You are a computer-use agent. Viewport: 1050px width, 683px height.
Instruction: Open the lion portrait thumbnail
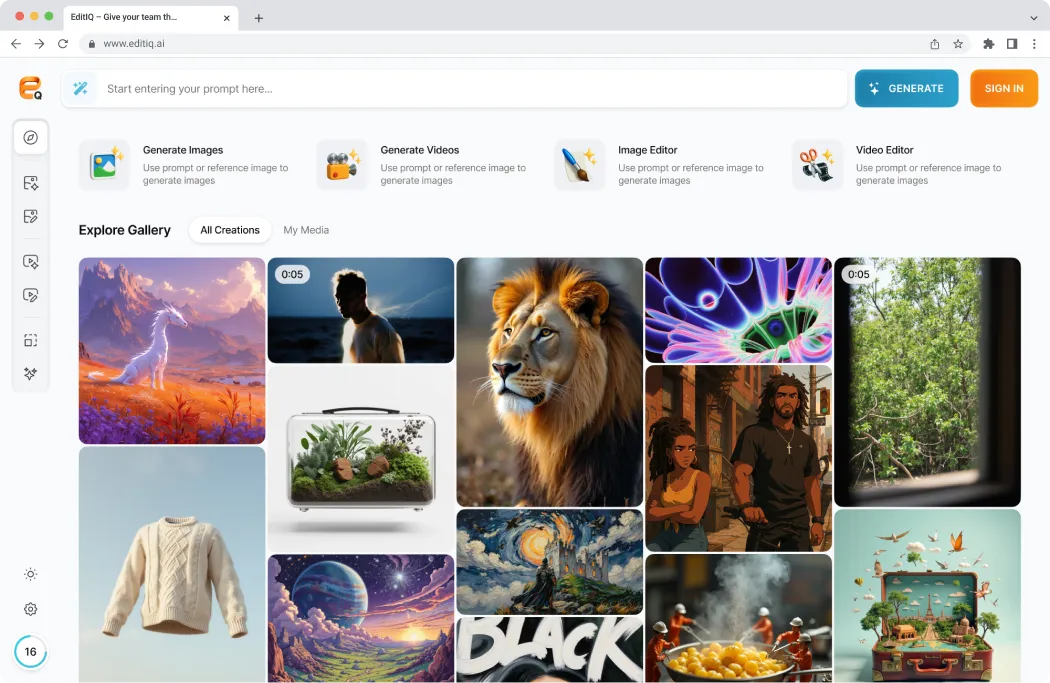point(549,382)
